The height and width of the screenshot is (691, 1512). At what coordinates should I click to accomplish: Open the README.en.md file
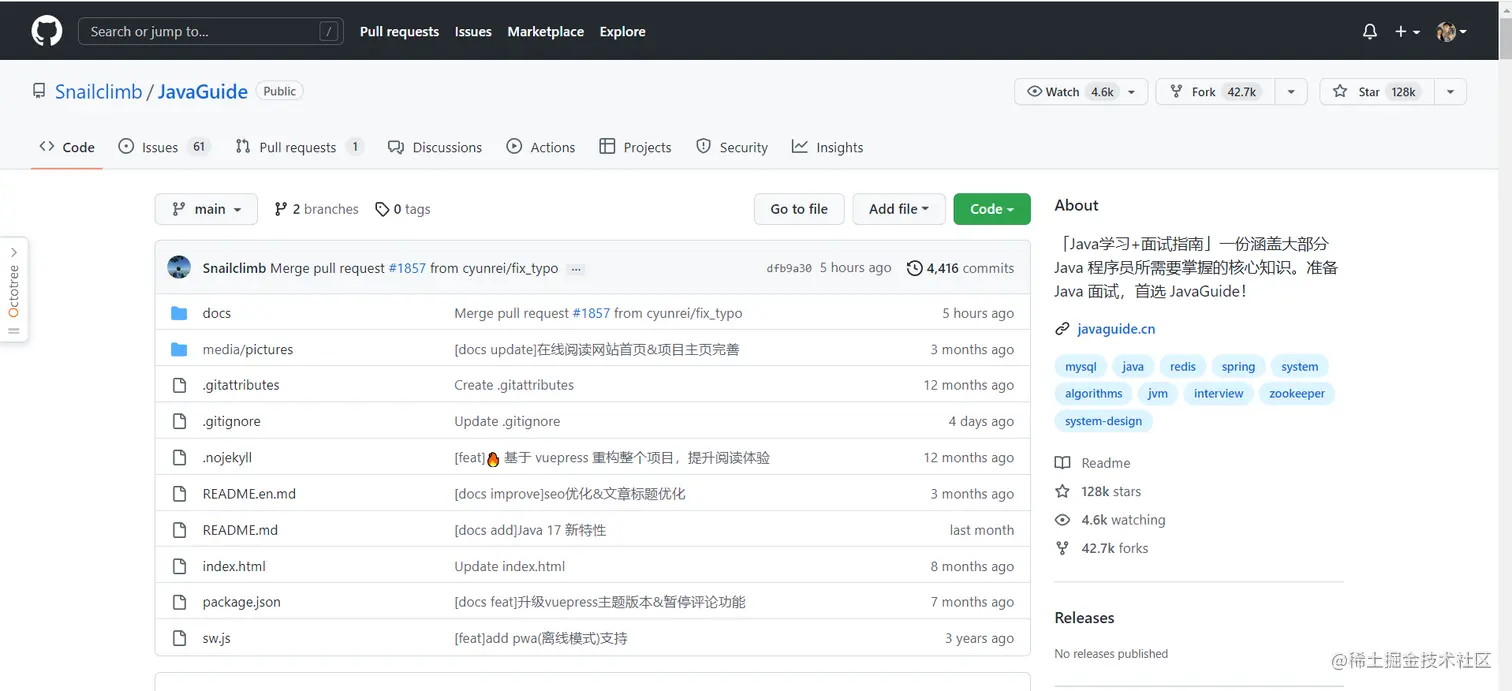pyautogui.click(x=249, y=493)
